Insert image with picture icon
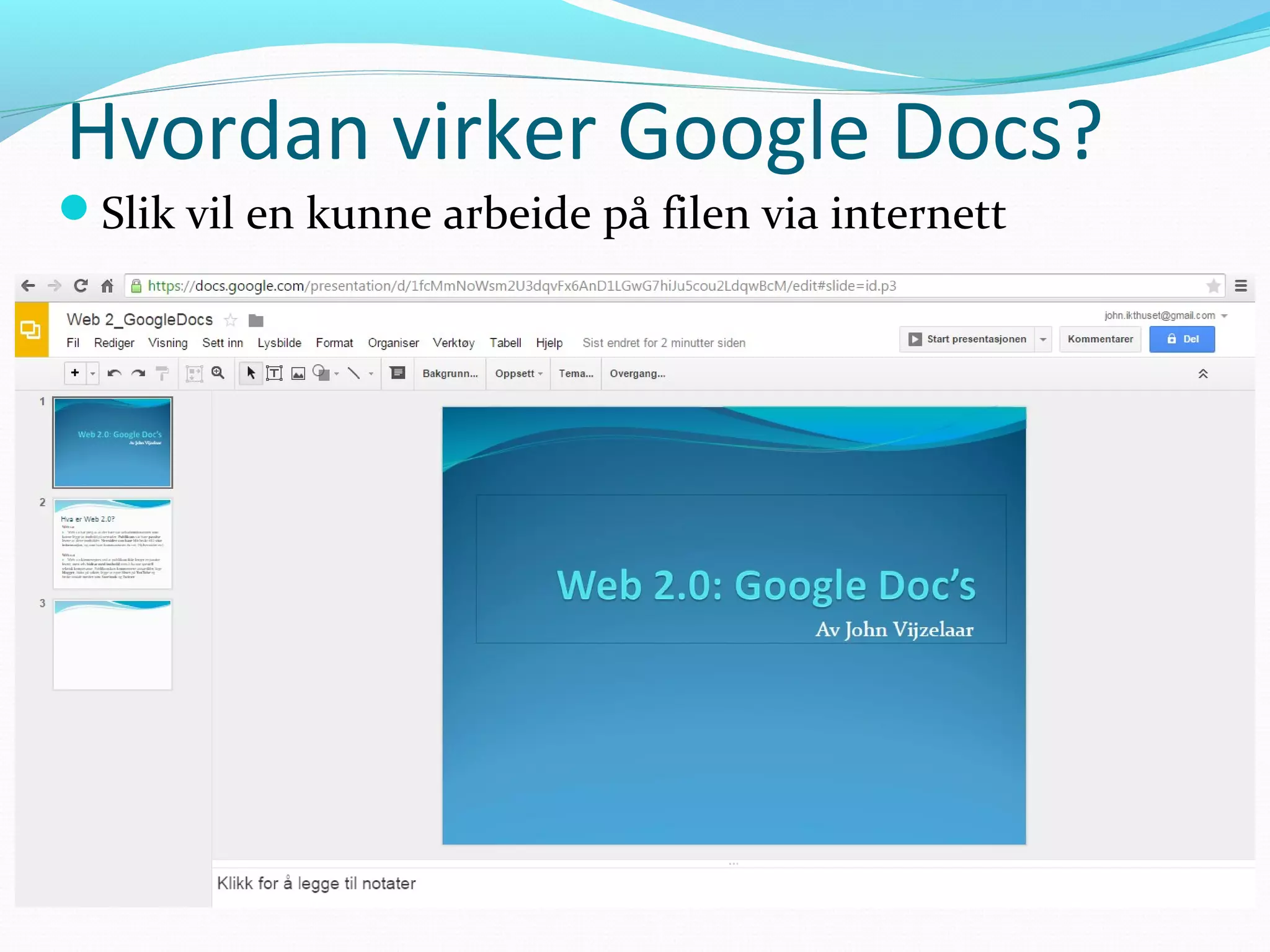The height and width of the screenshot is (952, 1270). [x=298, y=373]
